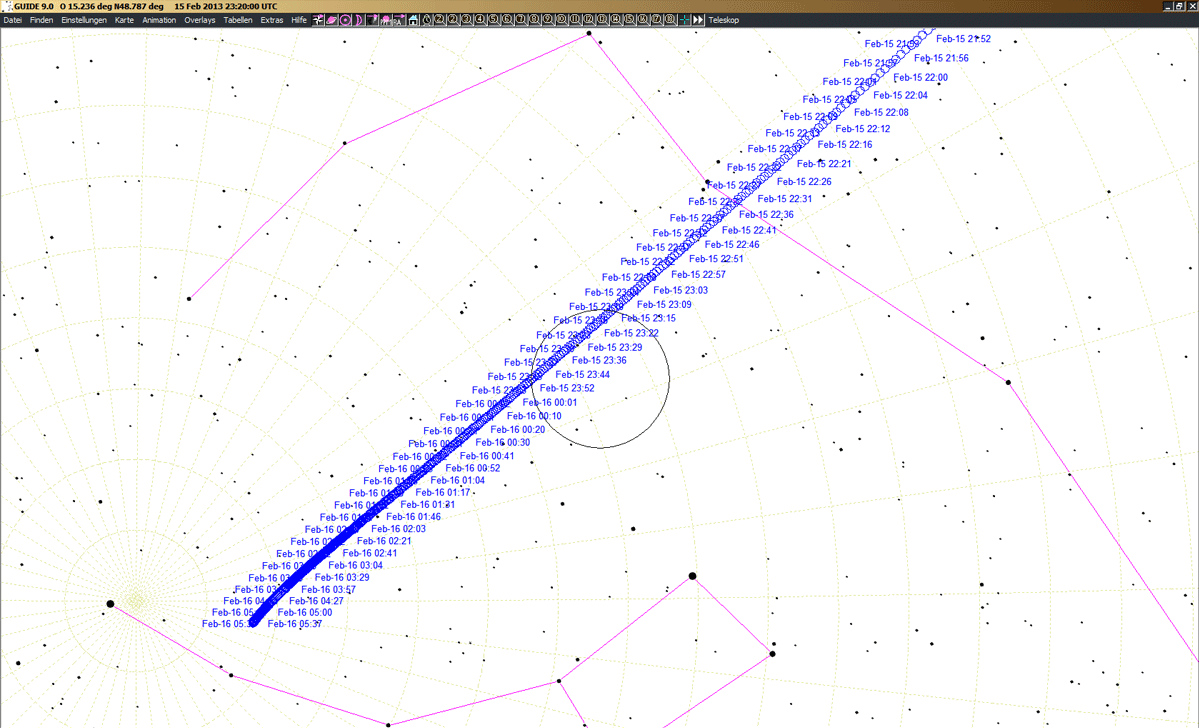Click the Feb-15 21:52 ephemeris label

coord(963,39)
